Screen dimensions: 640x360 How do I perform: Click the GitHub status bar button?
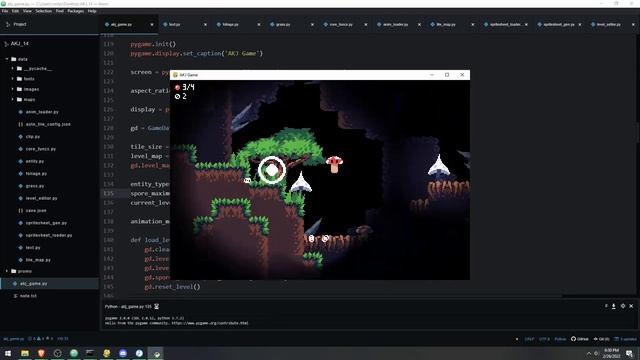point(580,339)
